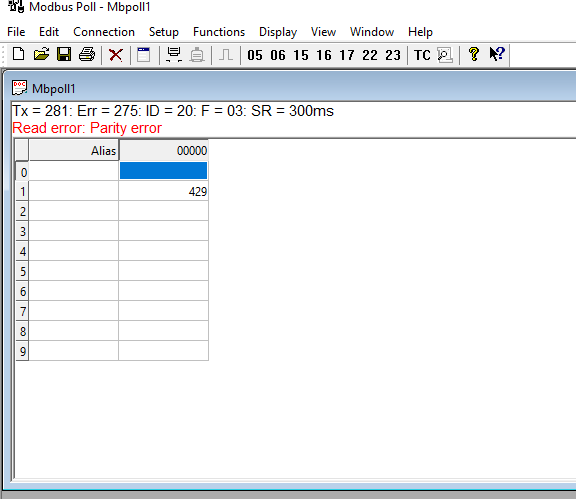Click the connect network icon
The width and height of the screenshot is (576, 499).
[x=174, y=55]
